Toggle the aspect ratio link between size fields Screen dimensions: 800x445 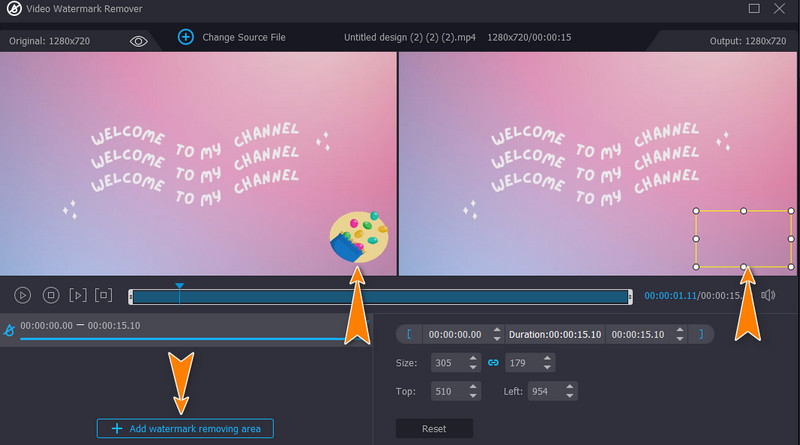pyautogui.click(x=492, y=362)
